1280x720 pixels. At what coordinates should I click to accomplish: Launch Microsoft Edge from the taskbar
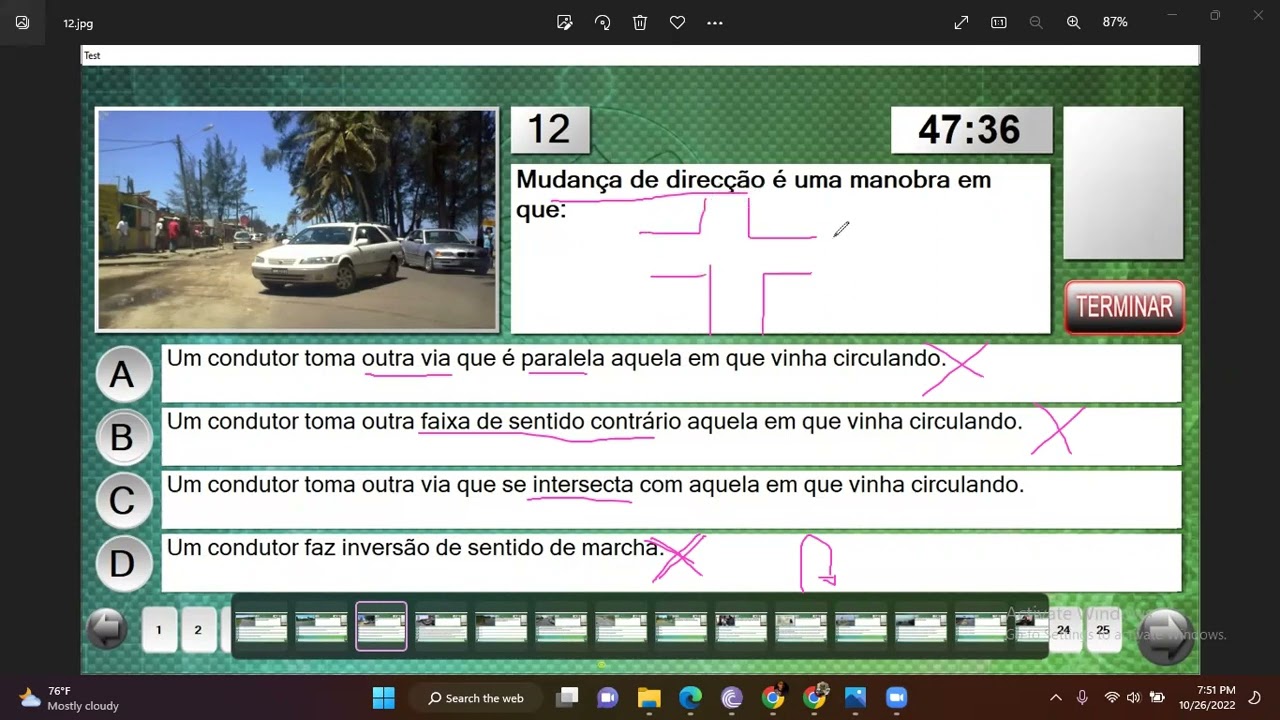coord(690,698)
